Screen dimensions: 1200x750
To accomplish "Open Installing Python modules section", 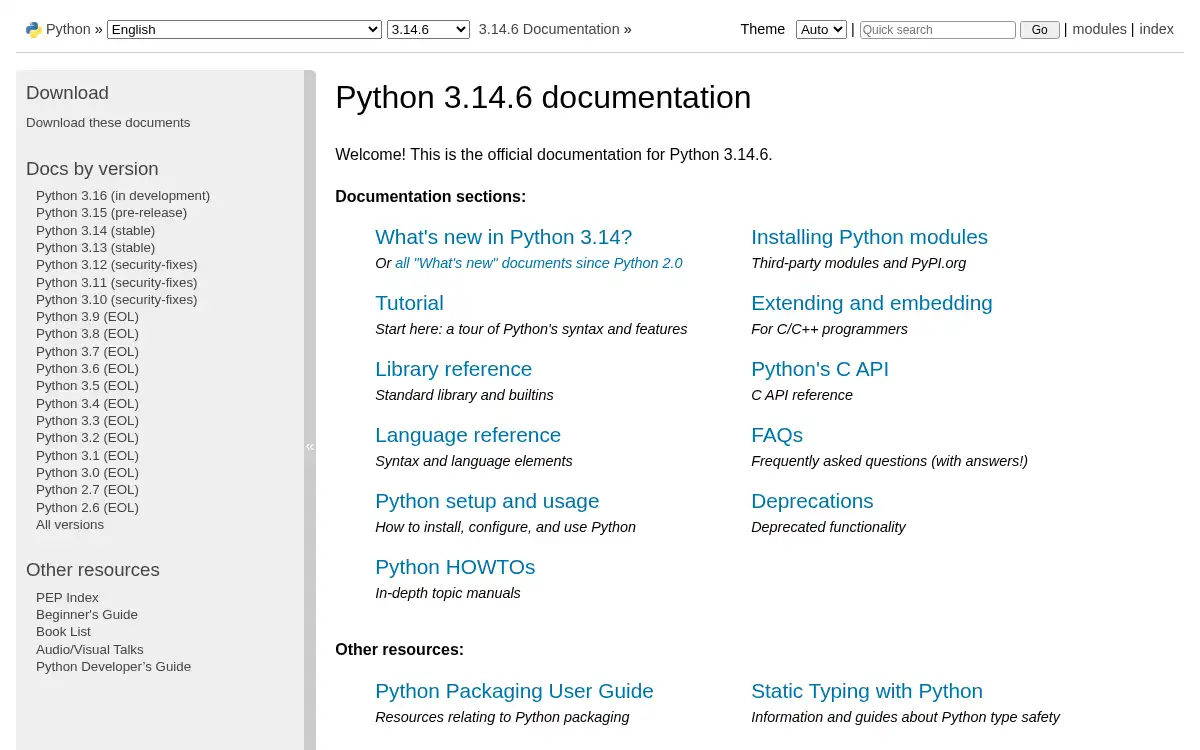I will coord(869,237).
